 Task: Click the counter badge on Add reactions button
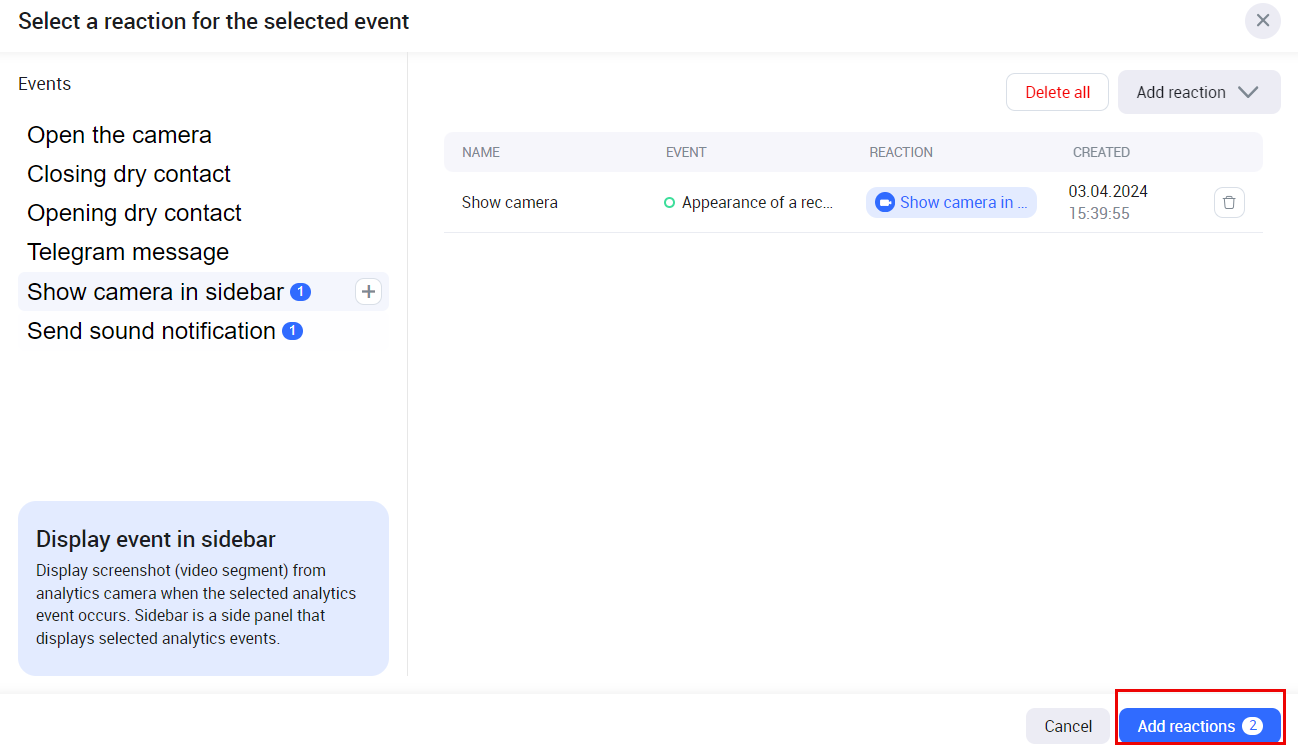(1252, 726)
